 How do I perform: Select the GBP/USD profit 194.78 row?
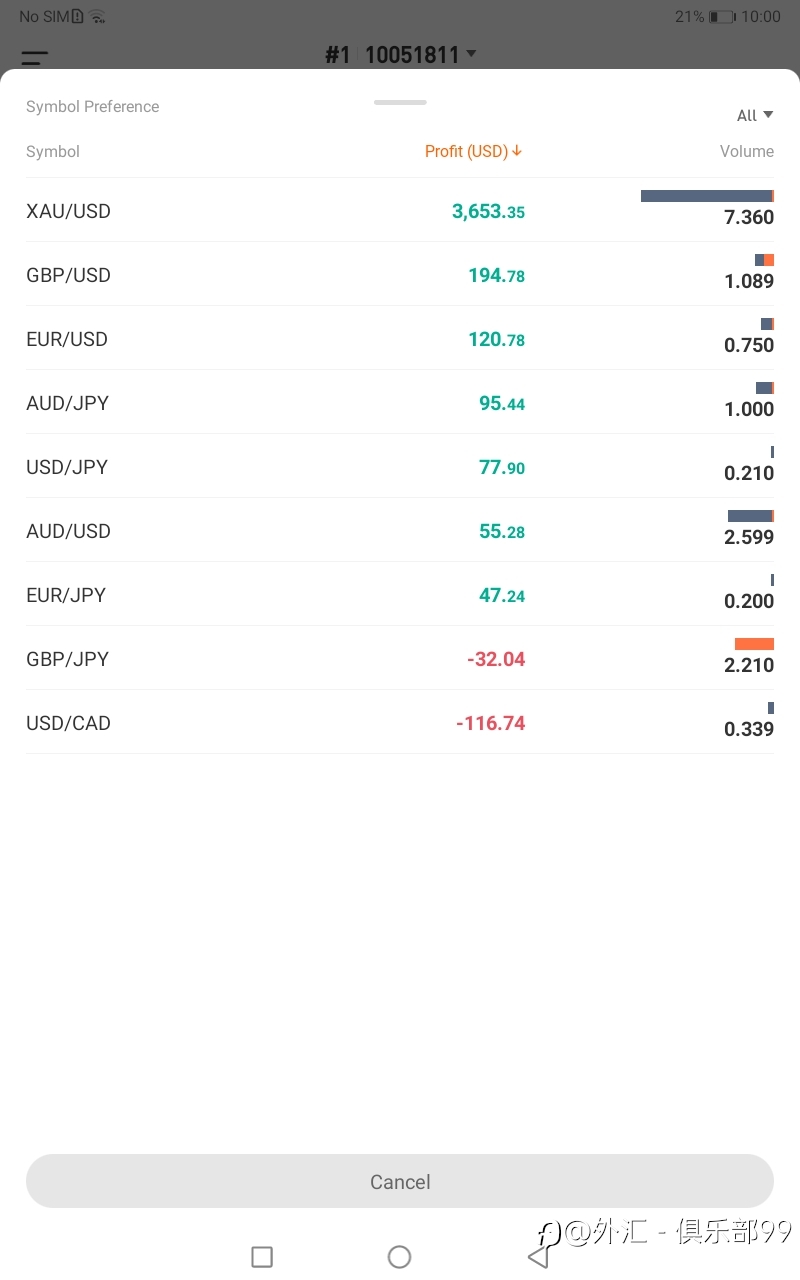click(400, 274)
